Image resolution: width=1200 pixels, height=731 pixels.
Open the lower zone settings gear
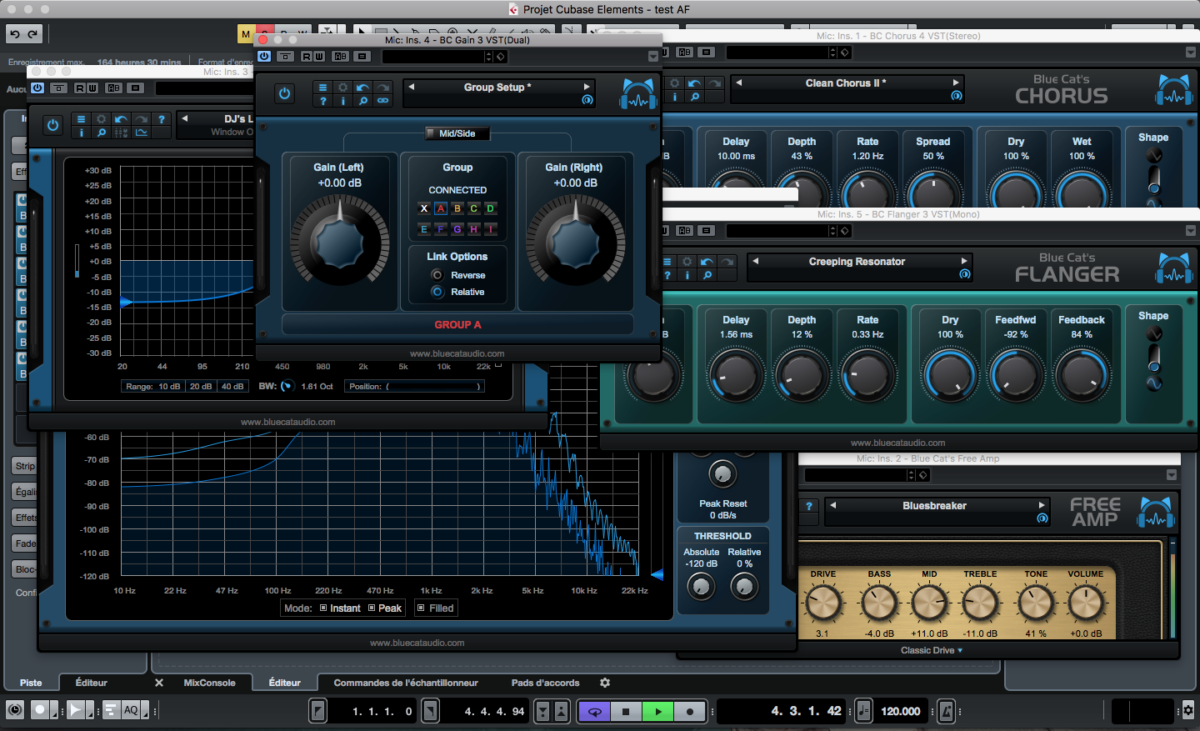[x=605, y=683]
